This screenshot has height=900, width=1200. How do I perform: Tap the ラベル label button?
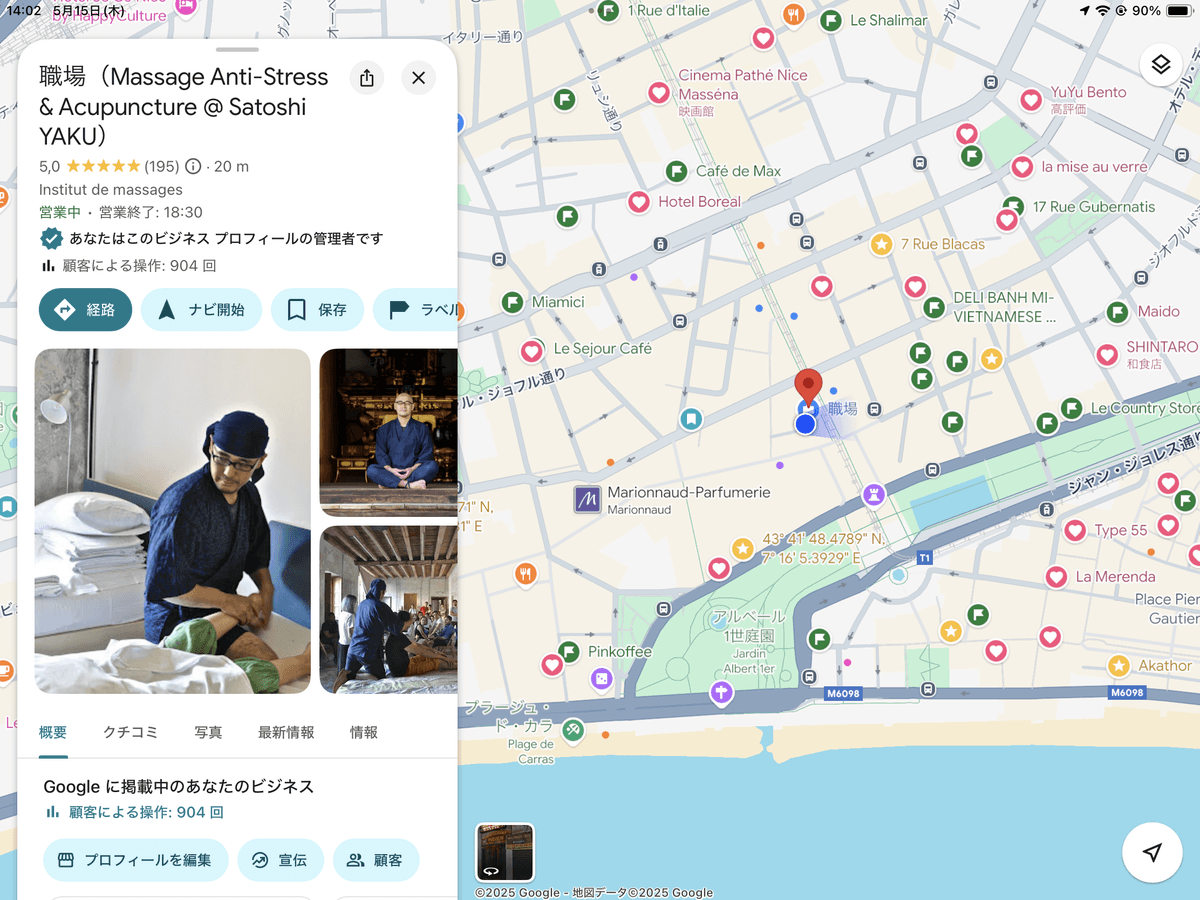click(x=416, y=310)
